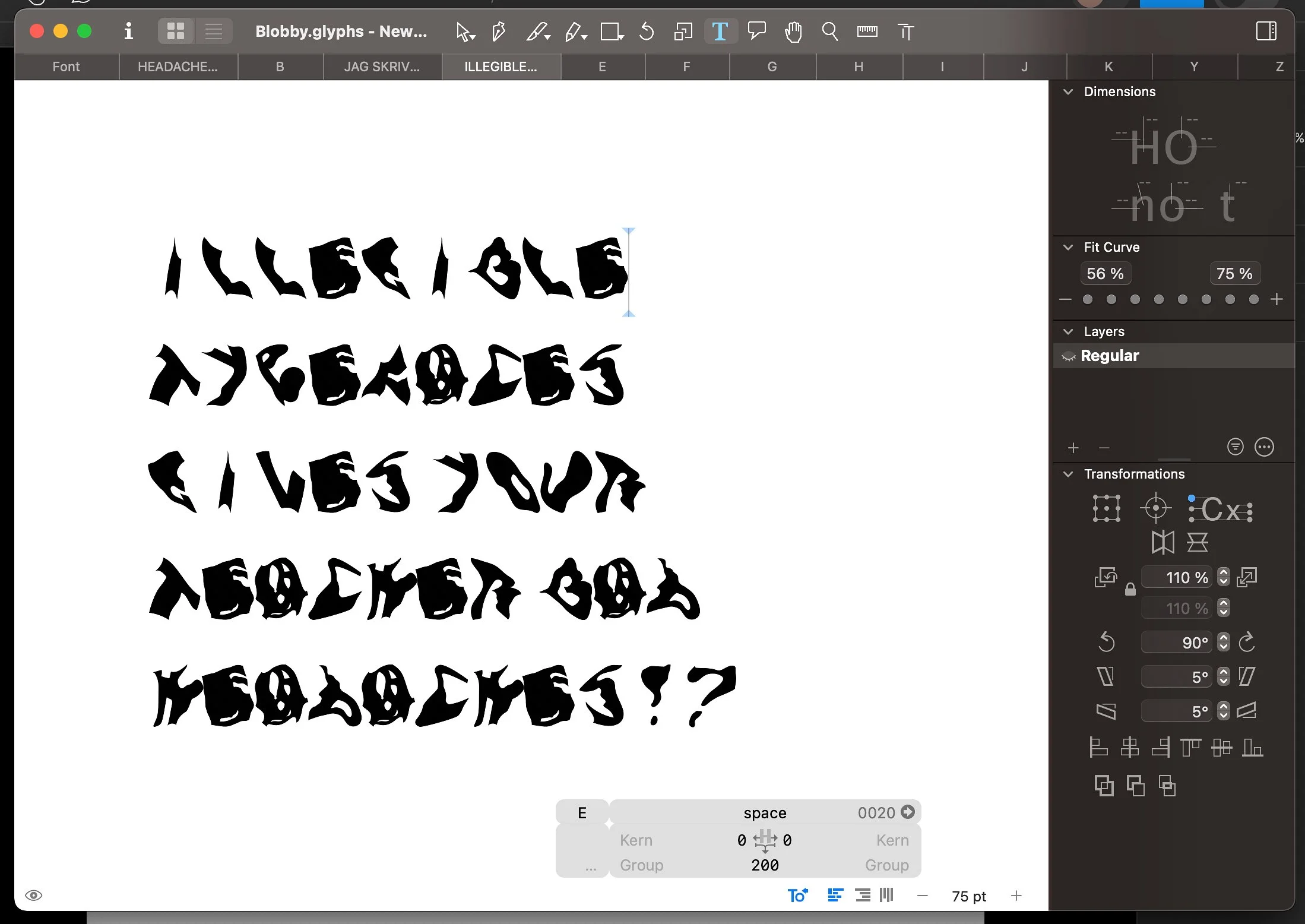Image resolution: width=1305 pixels, height=924 pixels.
Task: Select the Hand tool
Action: point(793,31)
